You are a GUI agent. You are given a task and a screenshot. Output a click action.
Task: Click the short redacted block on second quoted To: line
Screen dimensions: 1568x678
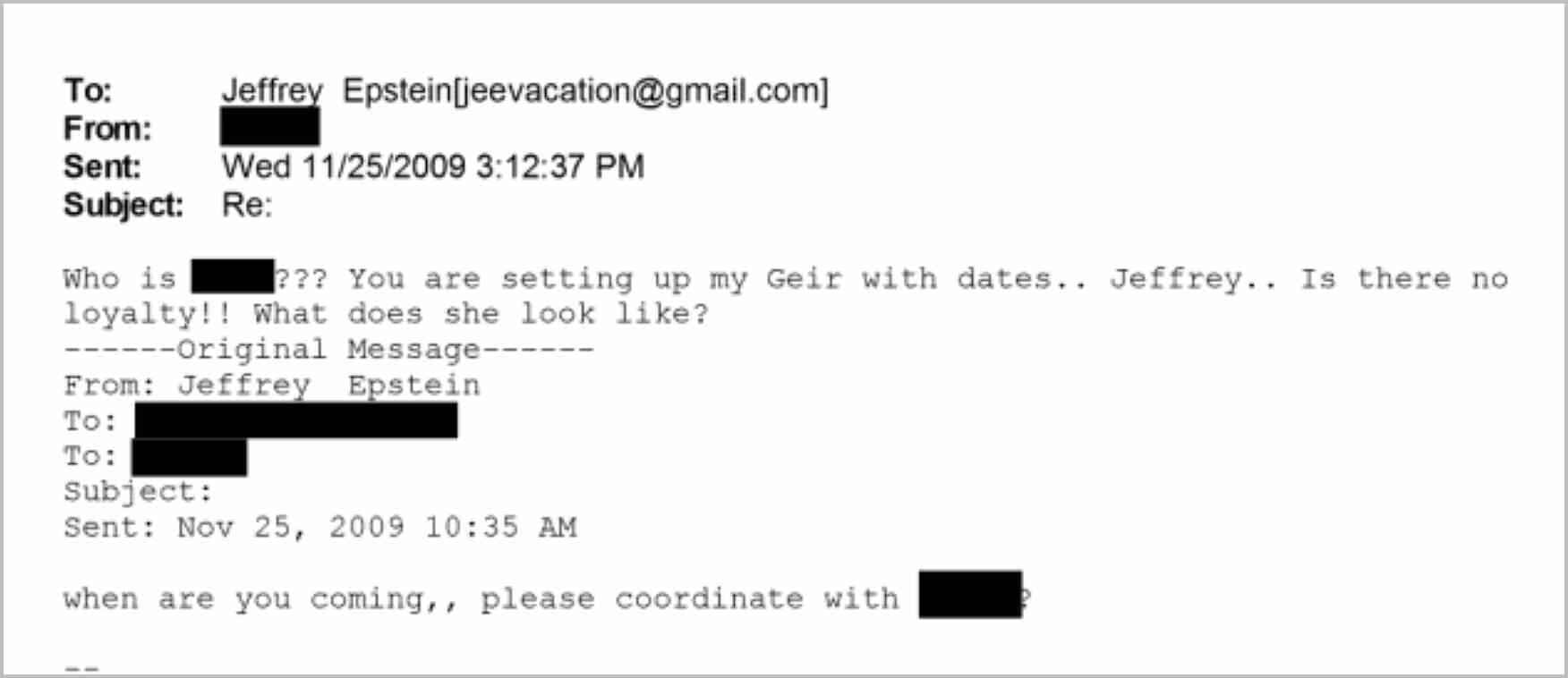click(190, 457)
